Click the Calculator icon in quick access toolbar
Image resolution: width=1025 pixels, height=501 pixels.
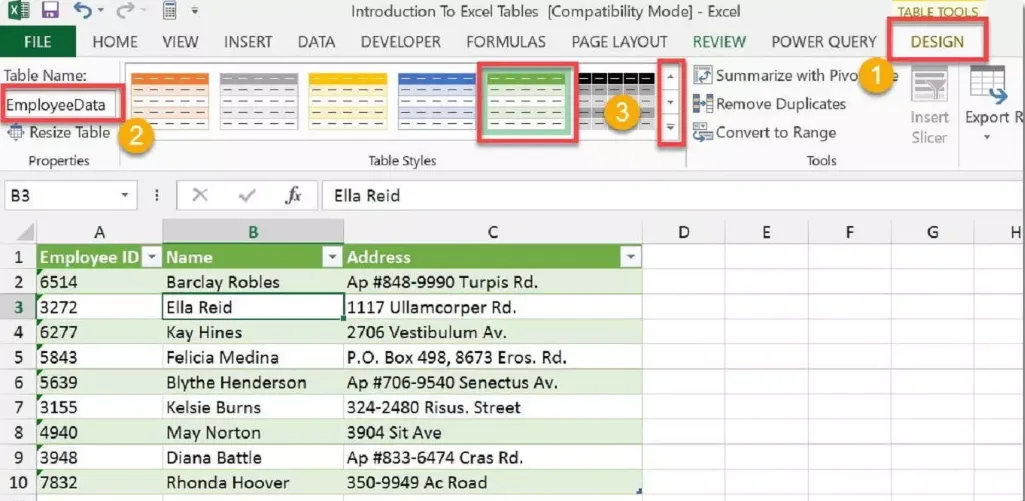(x=169, y=12)
